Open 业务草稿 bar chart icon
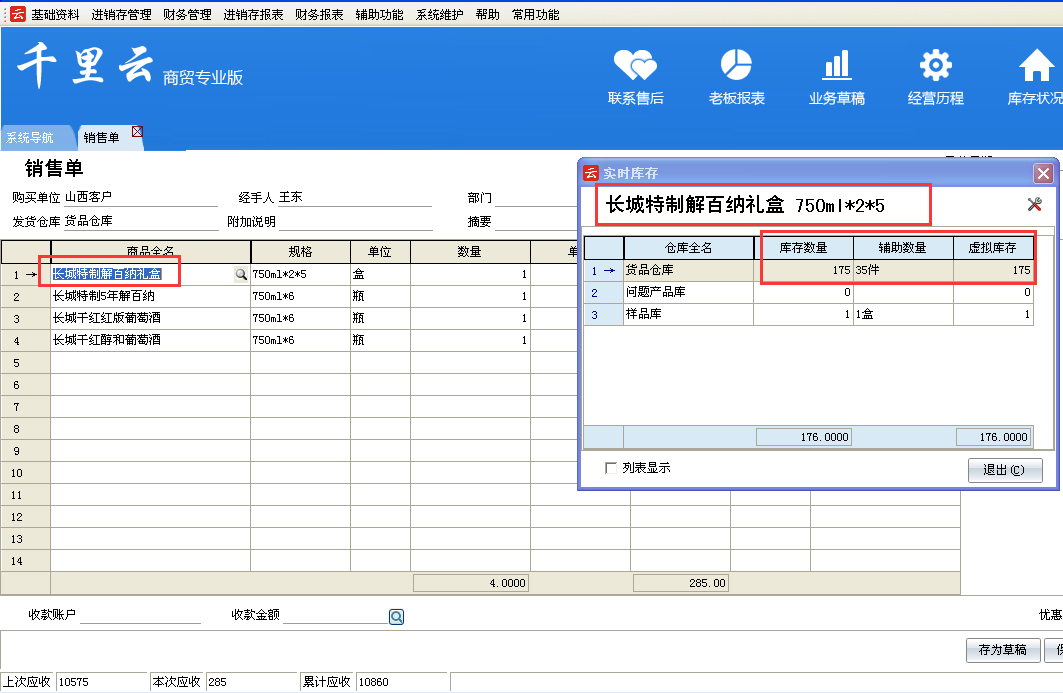The height and width of the screenshot is (693, 1063). point(836,66)
